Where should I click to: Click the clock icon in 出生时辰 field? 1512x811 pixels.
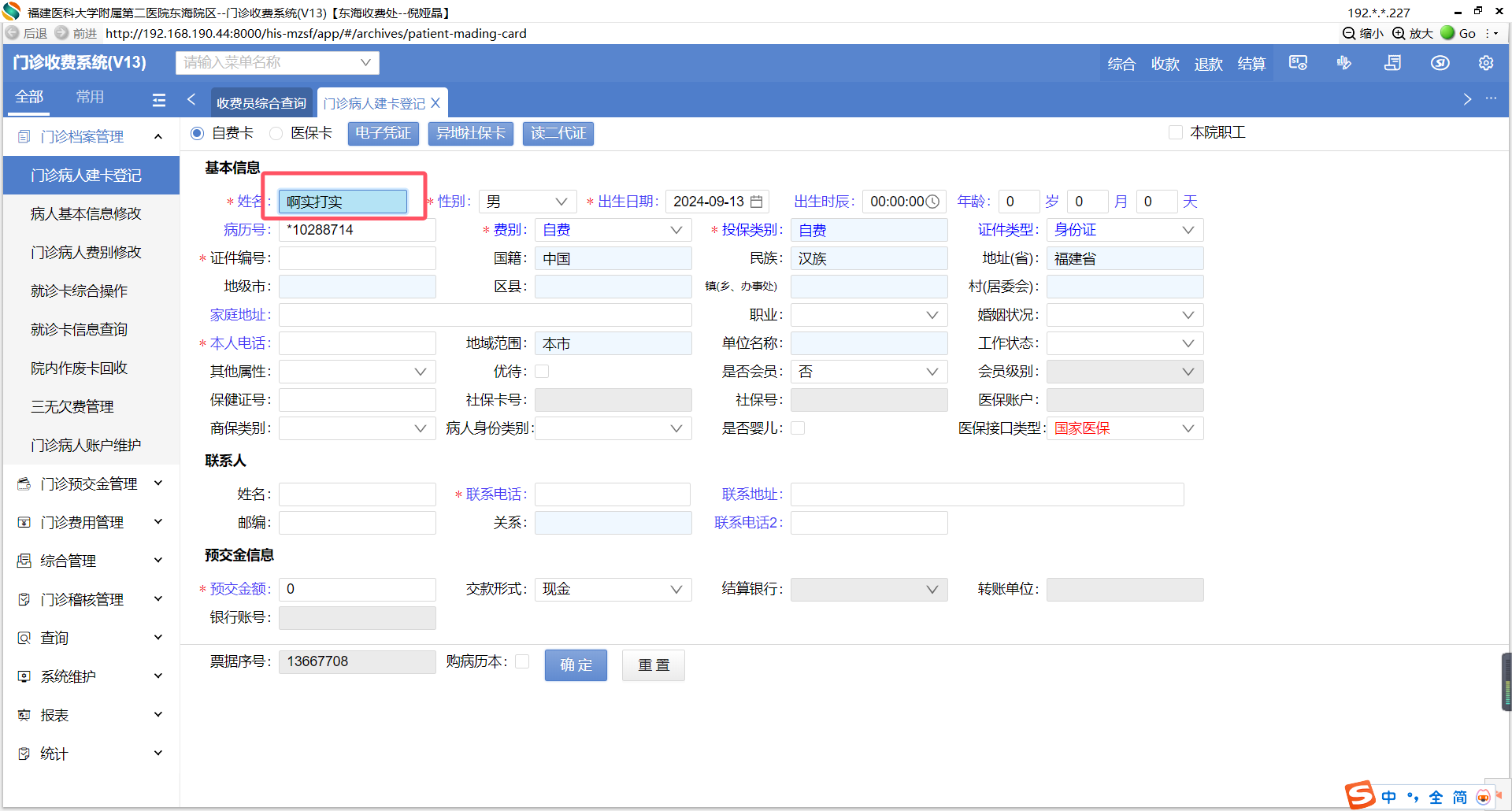coord(933,202)
